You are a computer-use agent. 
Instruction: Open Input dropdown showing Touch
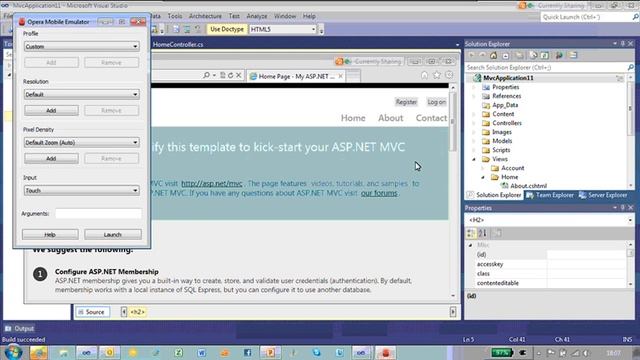82,191
